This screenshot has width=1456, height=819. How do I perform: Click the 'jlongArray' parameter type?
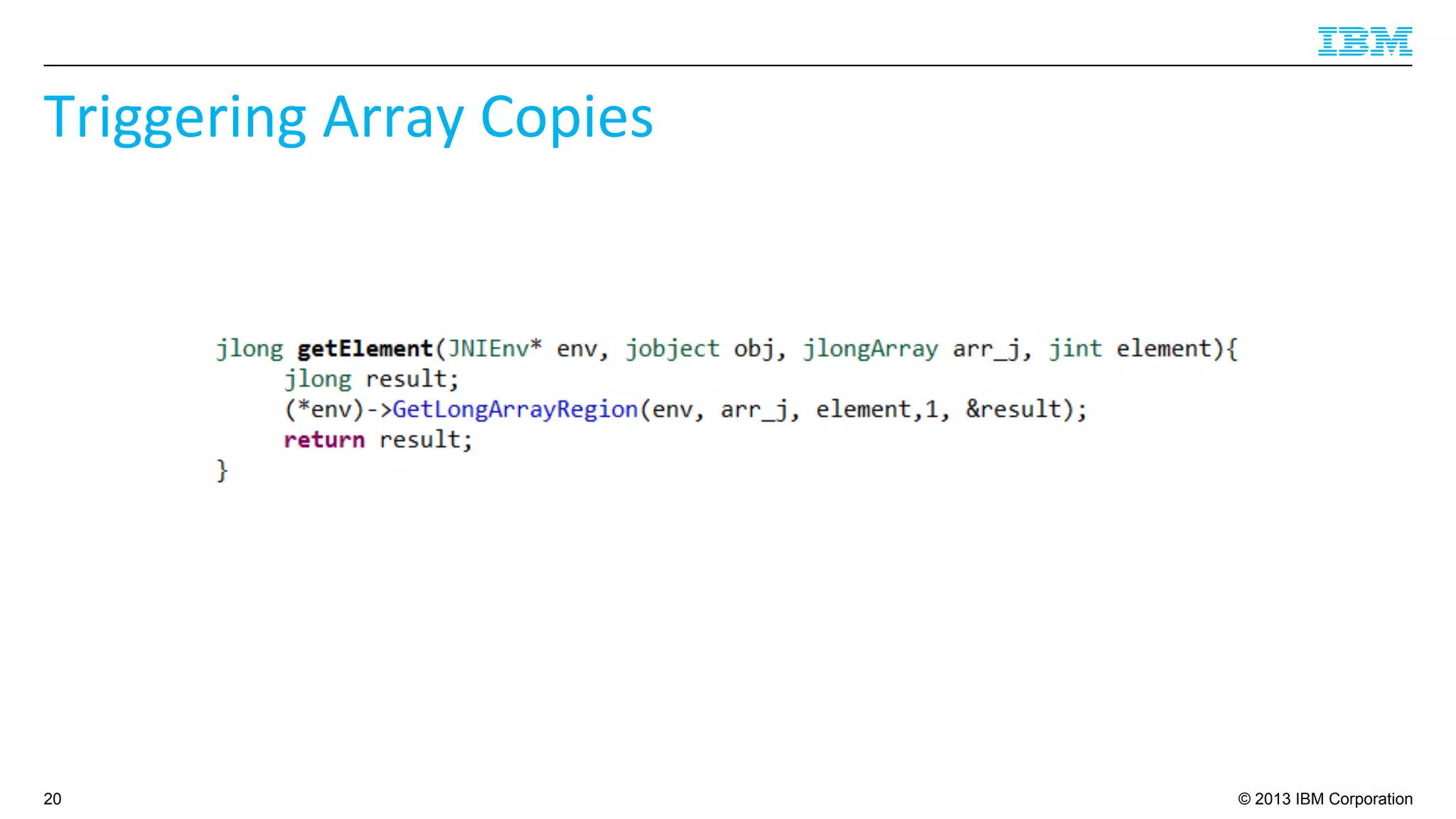click(870, 349)
